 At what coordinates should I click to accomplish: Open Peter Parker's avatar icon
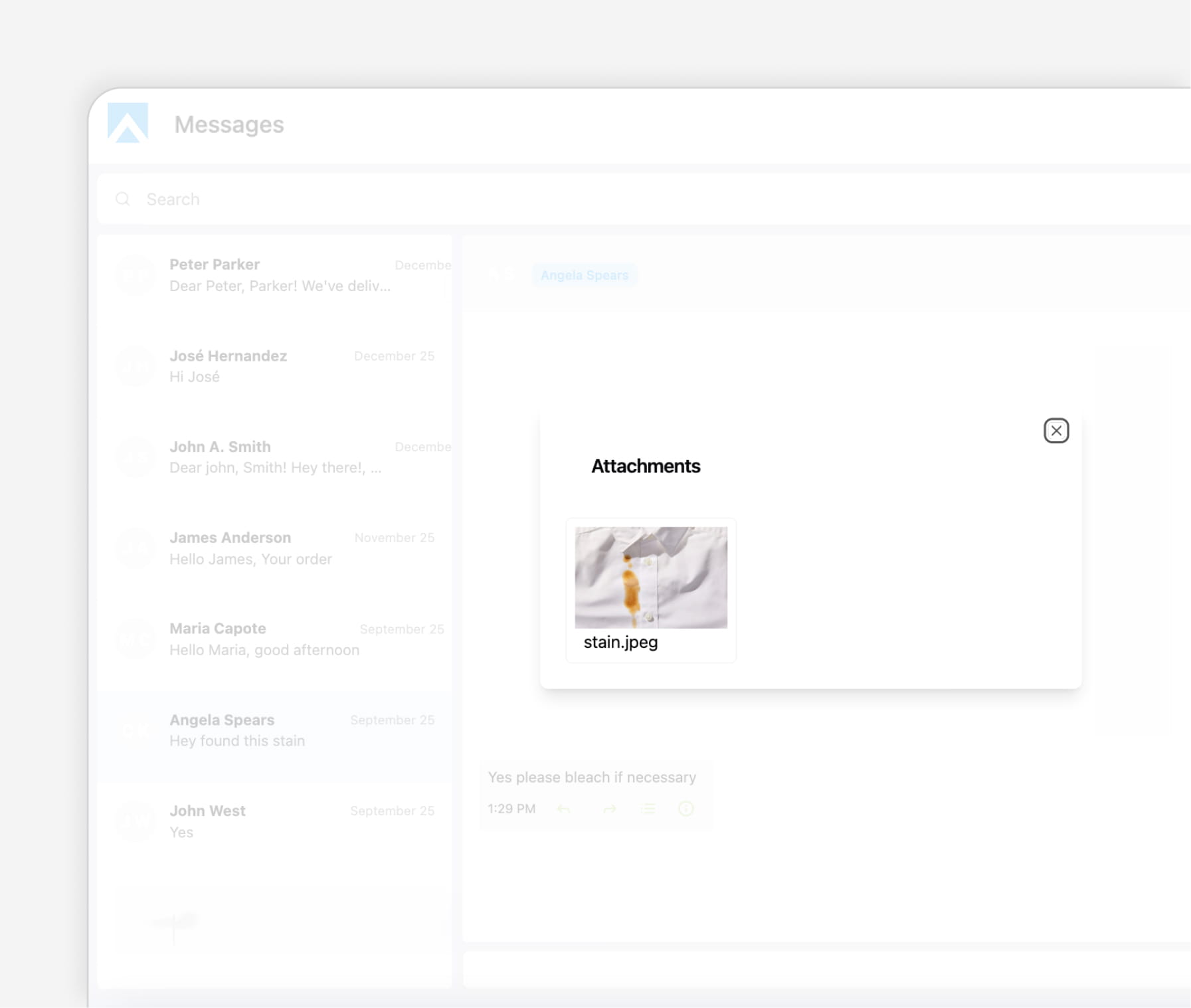(136, 274)
